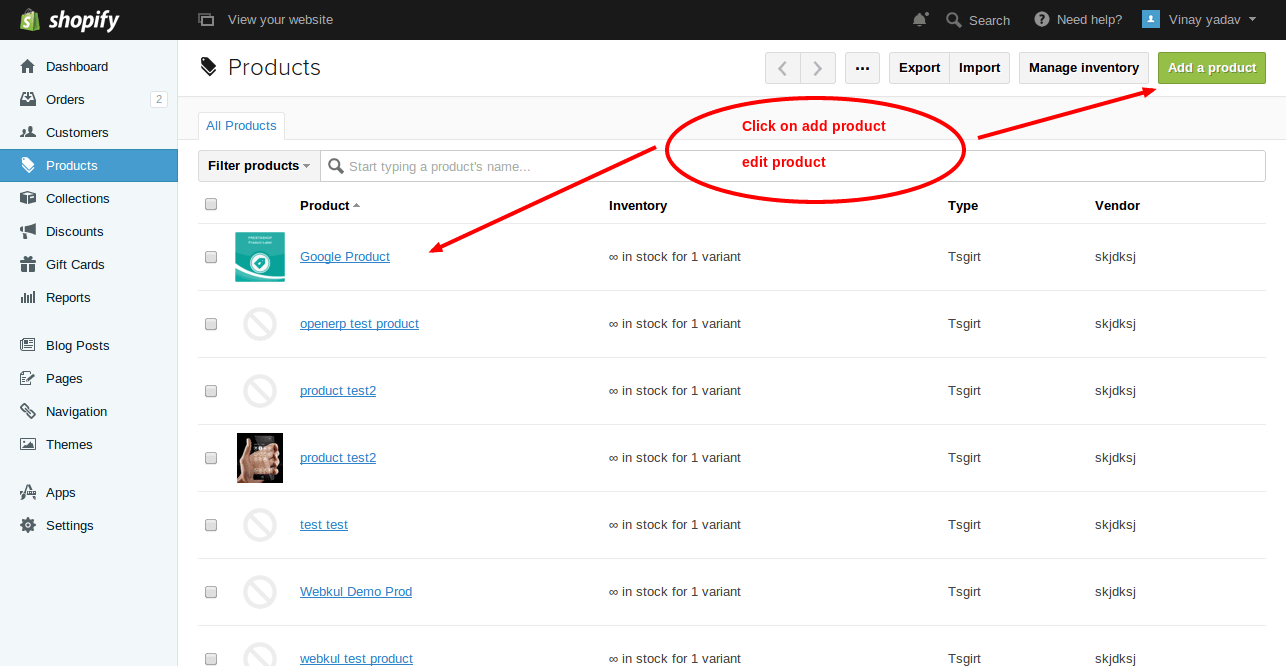Image resolution: width=1286 pixels, height=666 pixels.
Task: Click the Google Product thumbnail image
Action: 260,257
